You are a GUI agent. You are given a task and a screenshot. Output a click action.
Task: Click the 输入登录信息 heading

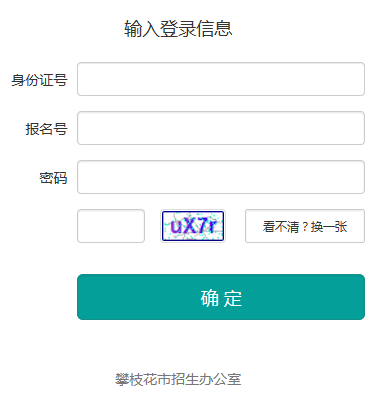178,29
